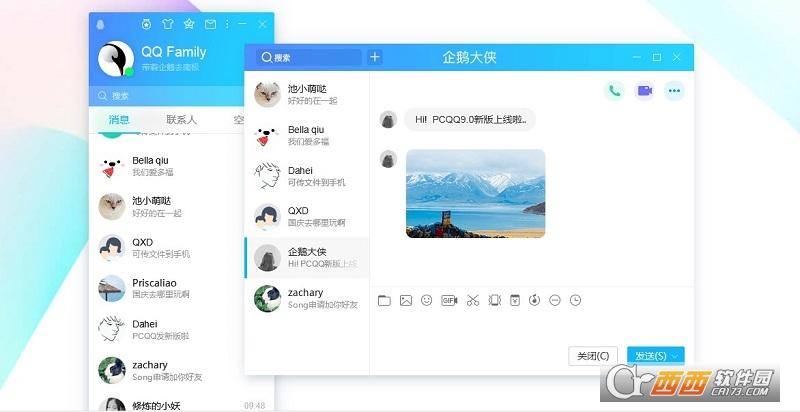Screen dimensions: 800x412
Task: Start a voice call with 企鹅大侠
Action: pos(614,91)
